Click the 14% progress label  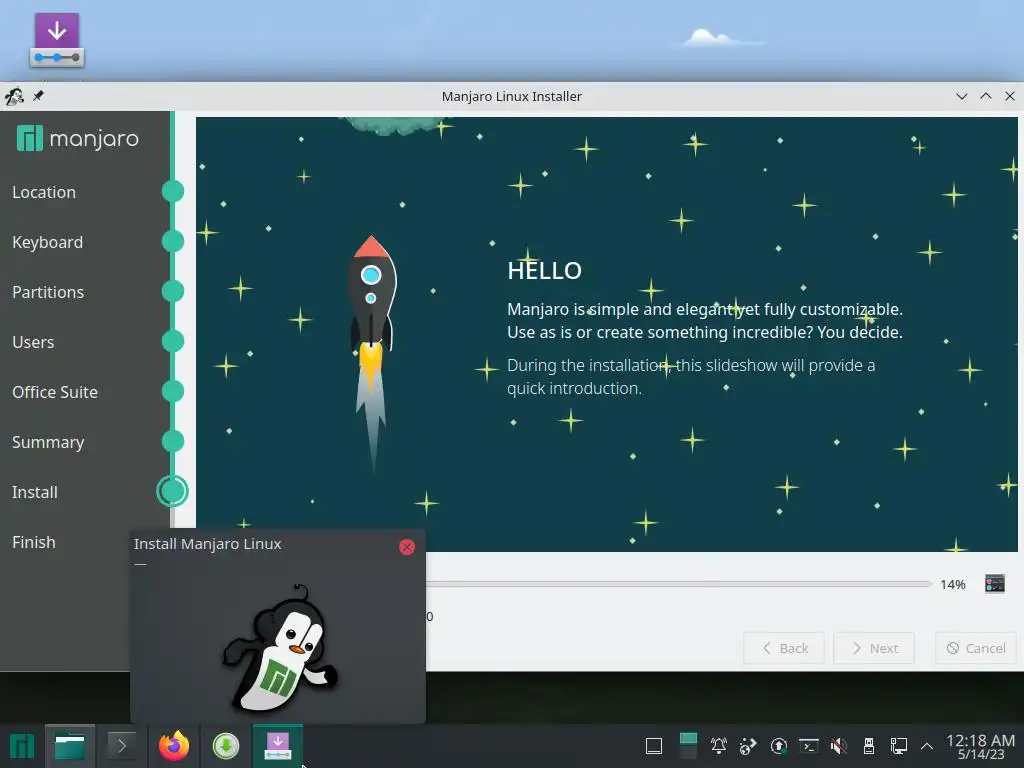tap(953, 584)
